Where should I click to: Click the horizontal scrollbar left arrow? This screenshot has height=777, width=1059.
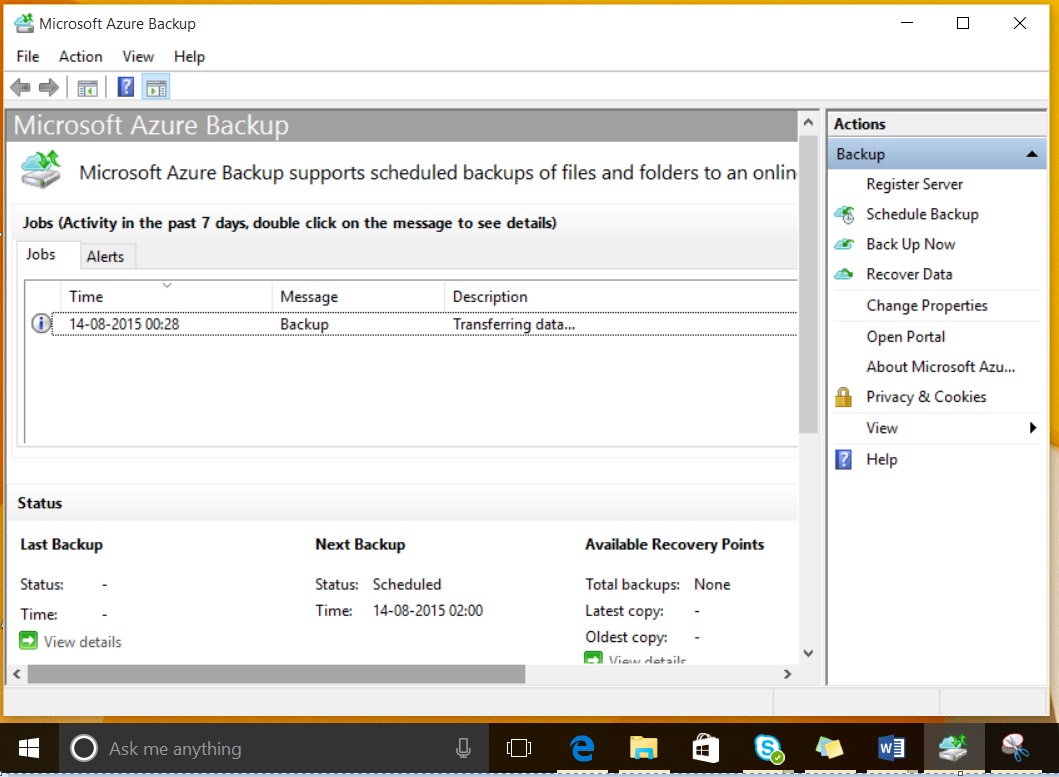tap(17, 674)
